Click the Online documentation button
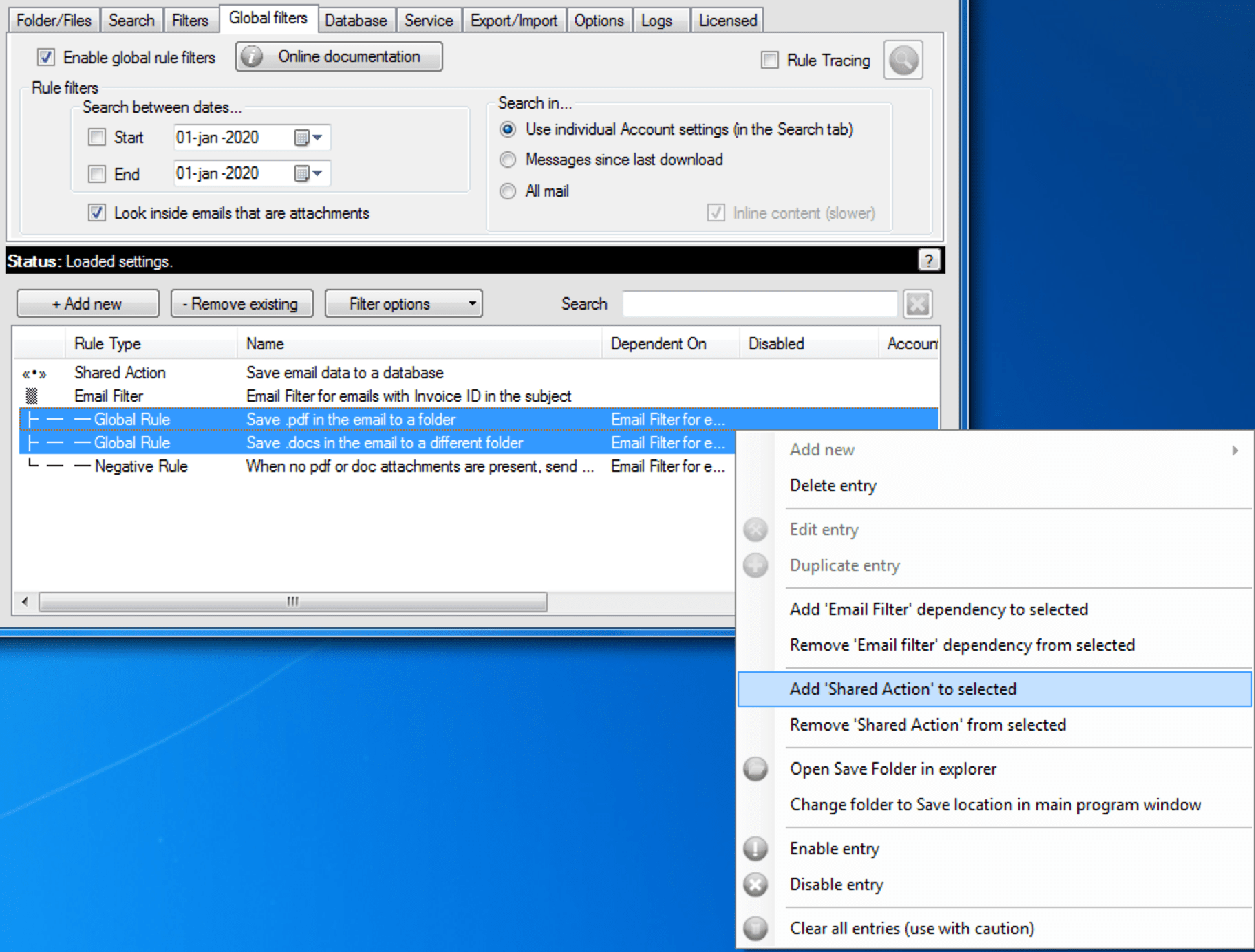This screenshot has width=1255, height=952. (339, 56)
